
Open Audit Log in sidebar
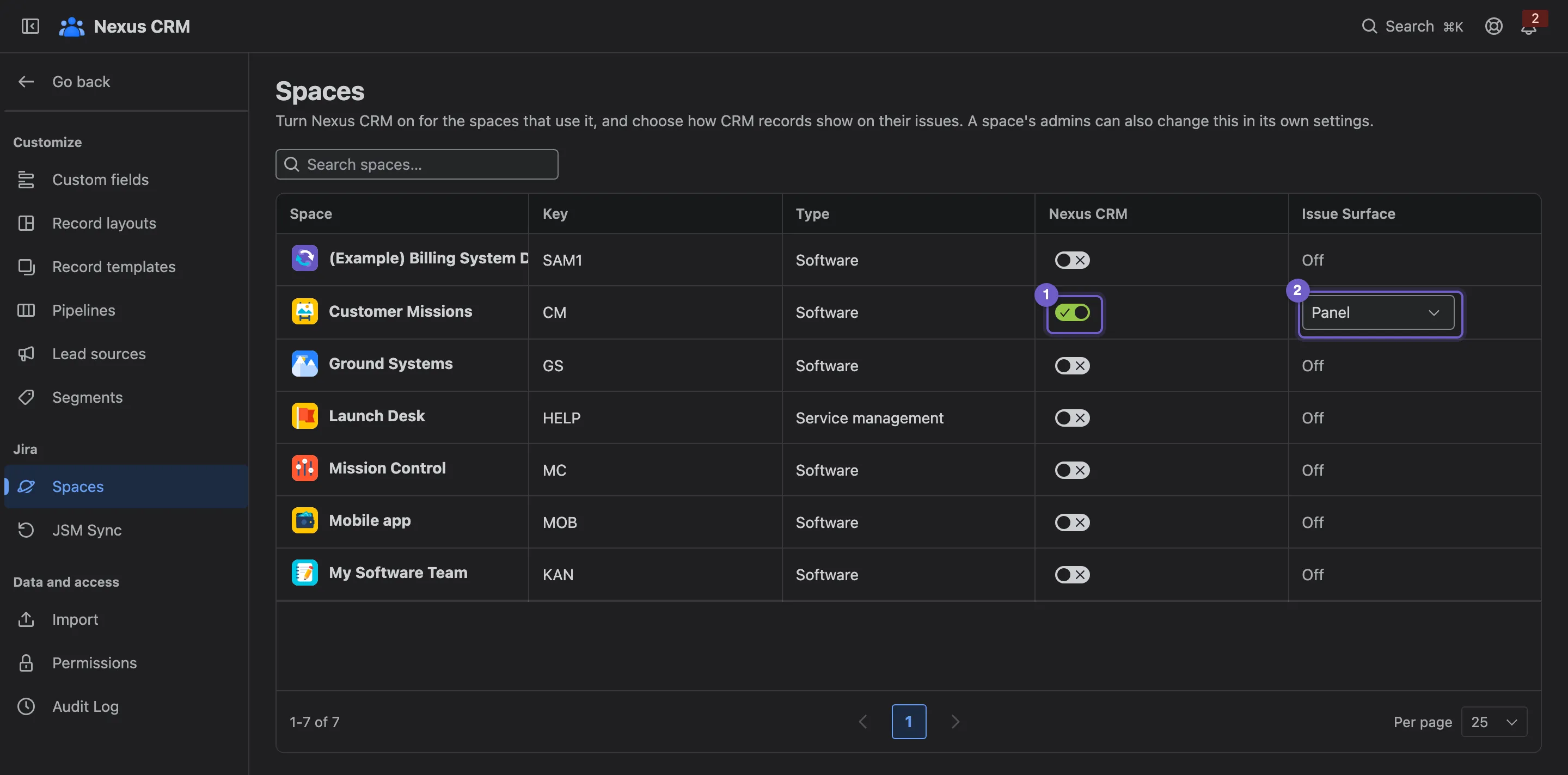[126, 706]
